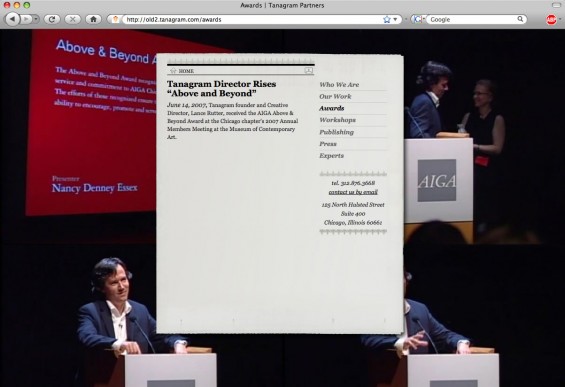Go back with the browser Back arrow
This screenshot has width=565, height=387.
click(12, 19)
